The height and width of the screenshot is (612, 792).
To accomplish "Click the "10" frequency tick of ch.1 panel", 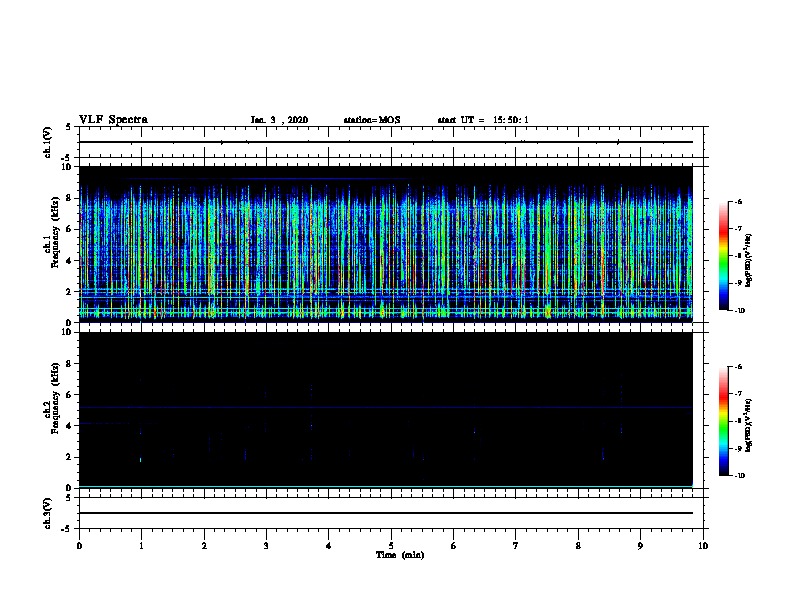I will pyautogui.click(x=67, y=167).
